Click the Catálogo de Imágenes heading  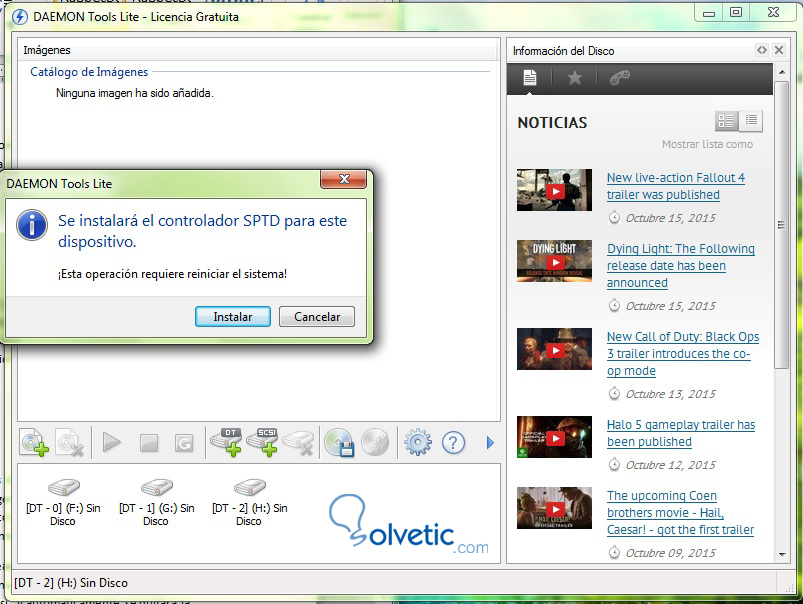click(x=89, y=72)
